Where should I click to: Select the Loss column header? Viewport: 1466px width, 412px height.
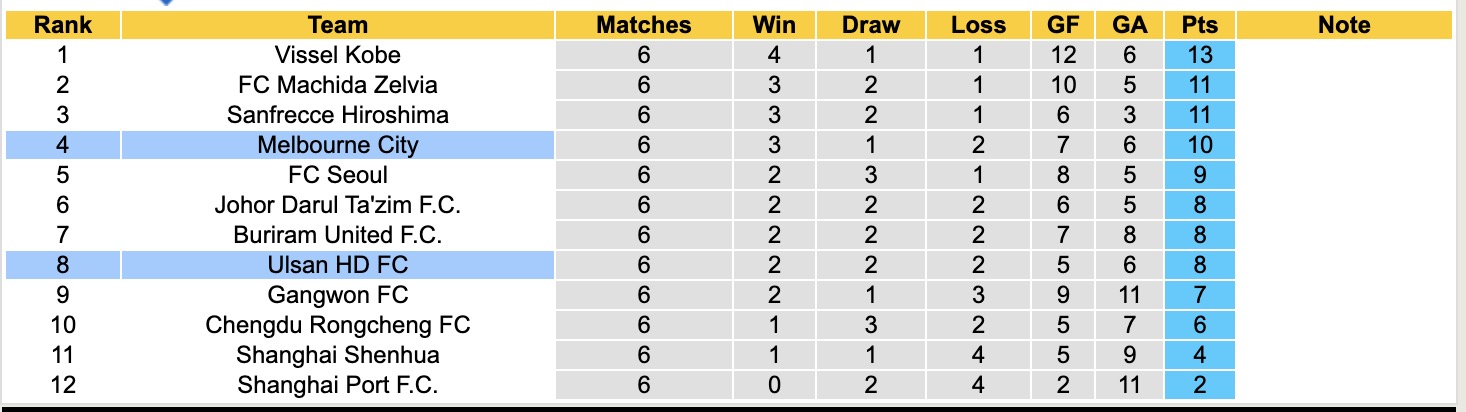click(x=978, y=25)
